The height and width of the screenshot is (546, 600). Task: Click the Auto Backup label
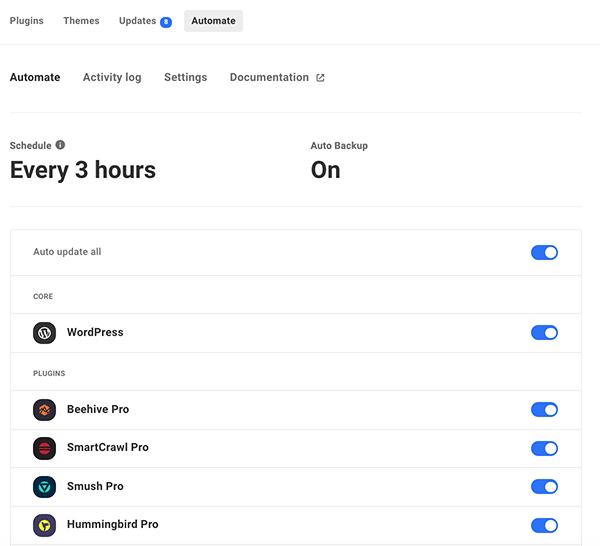click(x=339, y=145)
